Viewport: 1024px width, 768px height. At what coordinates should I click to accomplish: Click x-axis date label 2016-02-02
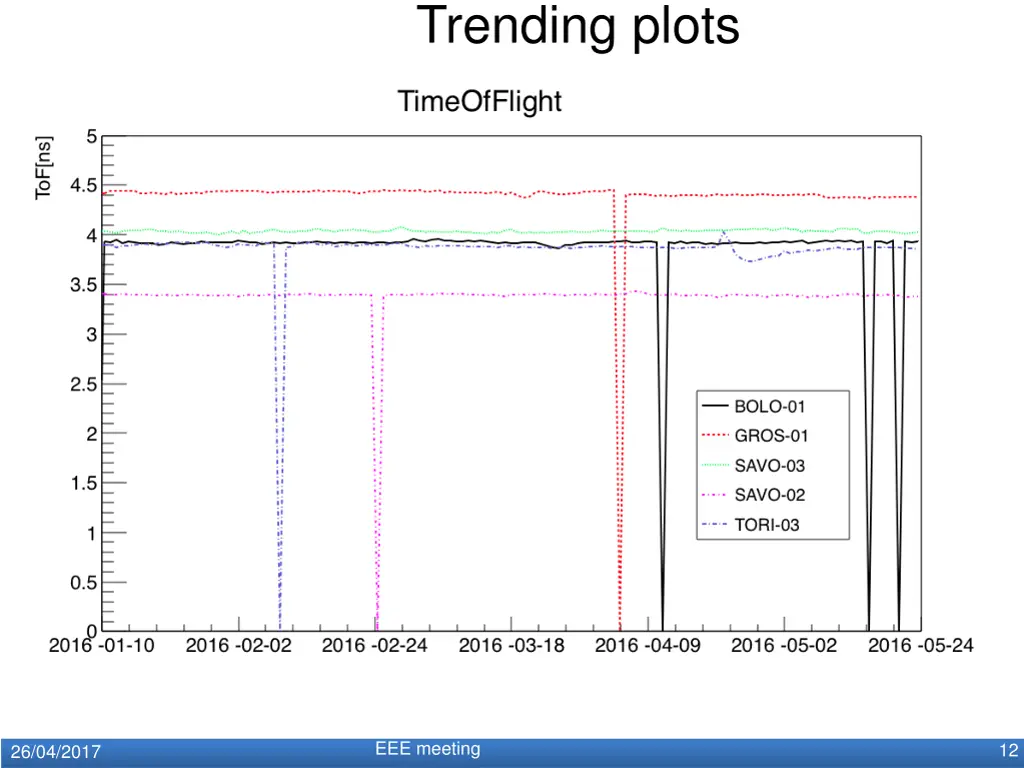click(238, 646)
